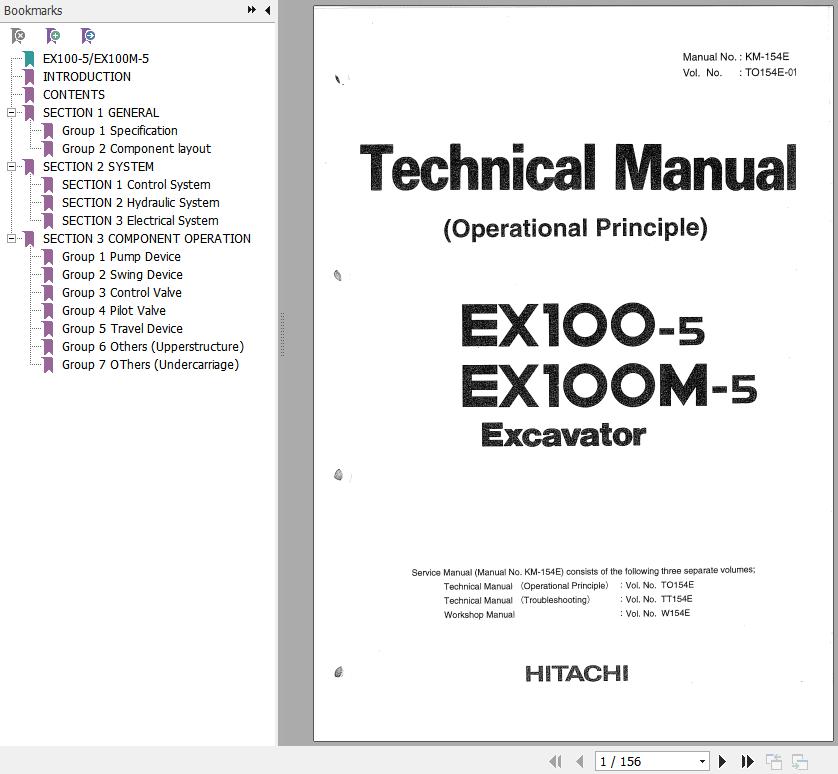
Task: Collapse the SECTION 1 GENERAL bookmark
Action: click(11, 112)
